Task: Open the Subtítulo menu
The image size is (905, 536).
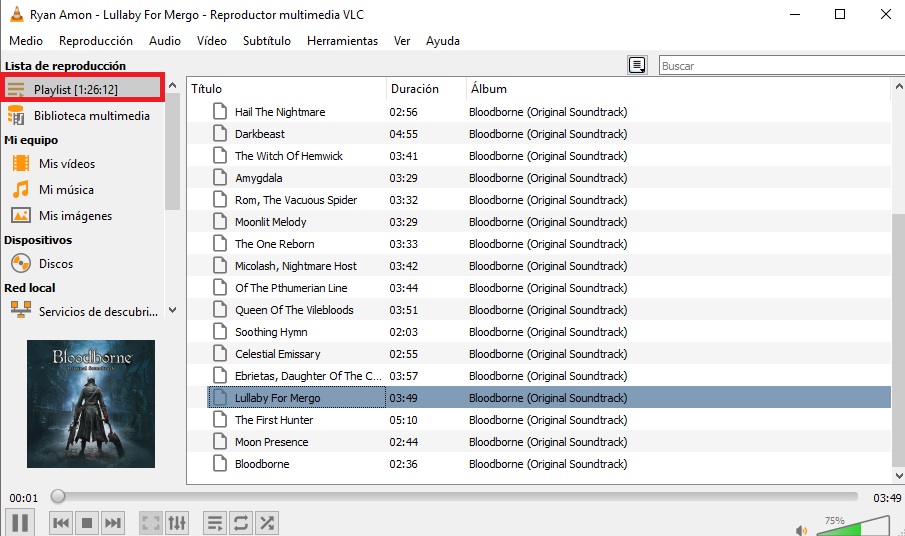Action: pos(267,41)
